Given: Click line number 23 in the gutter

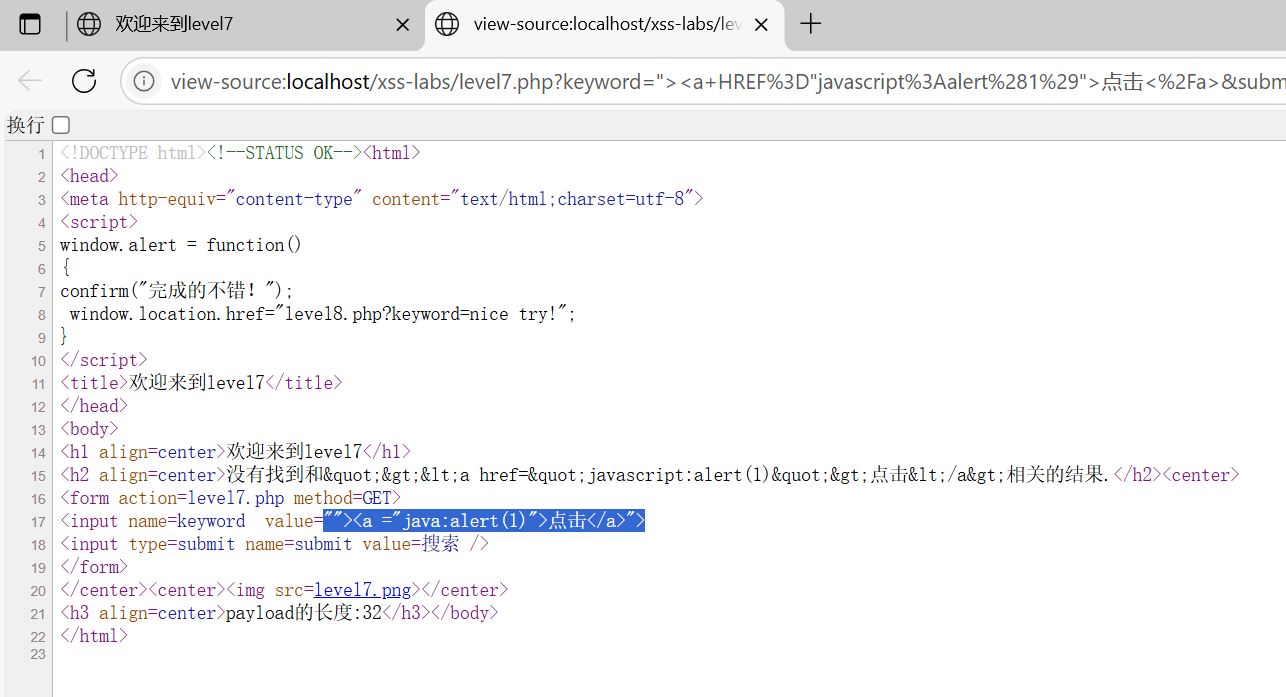Looking at the screenshot, I should 38,654.
